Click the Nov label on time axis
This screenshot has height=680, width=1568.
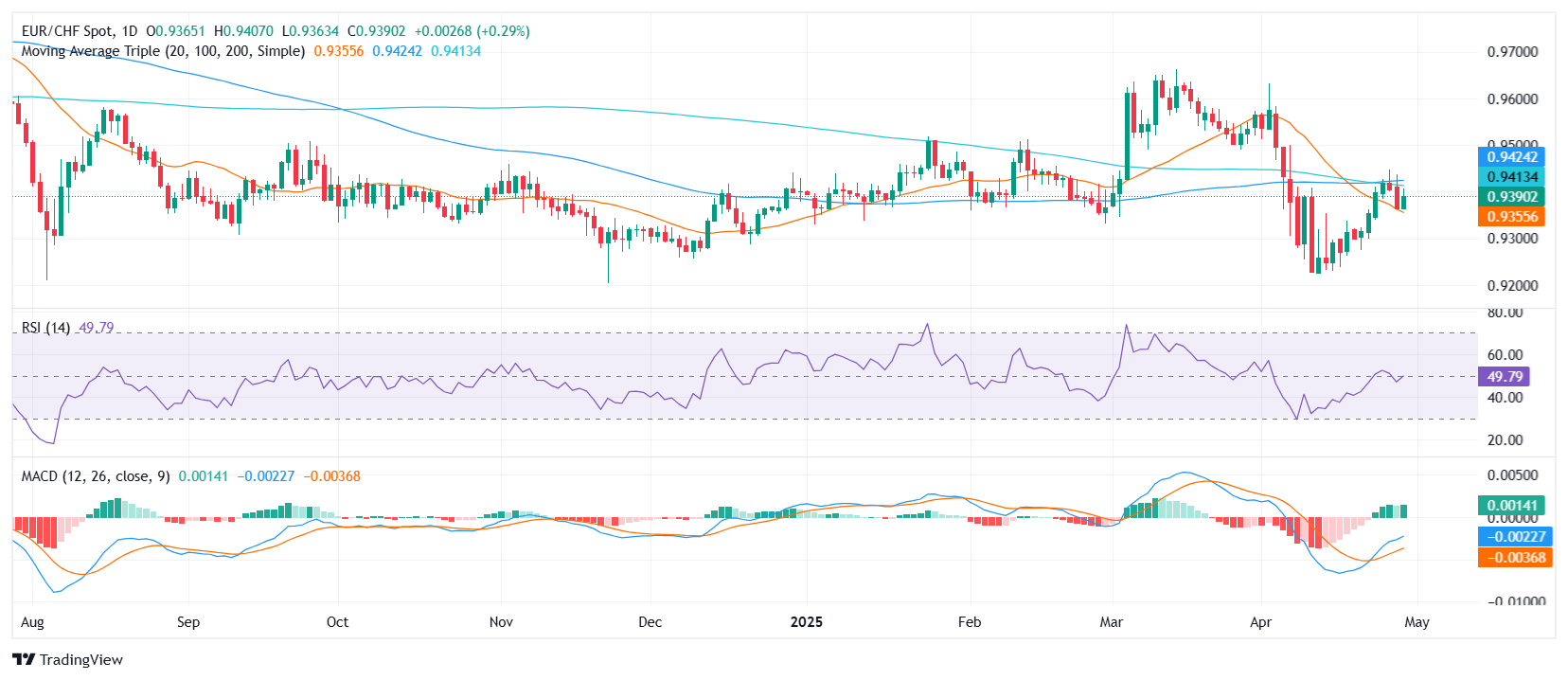501,622
